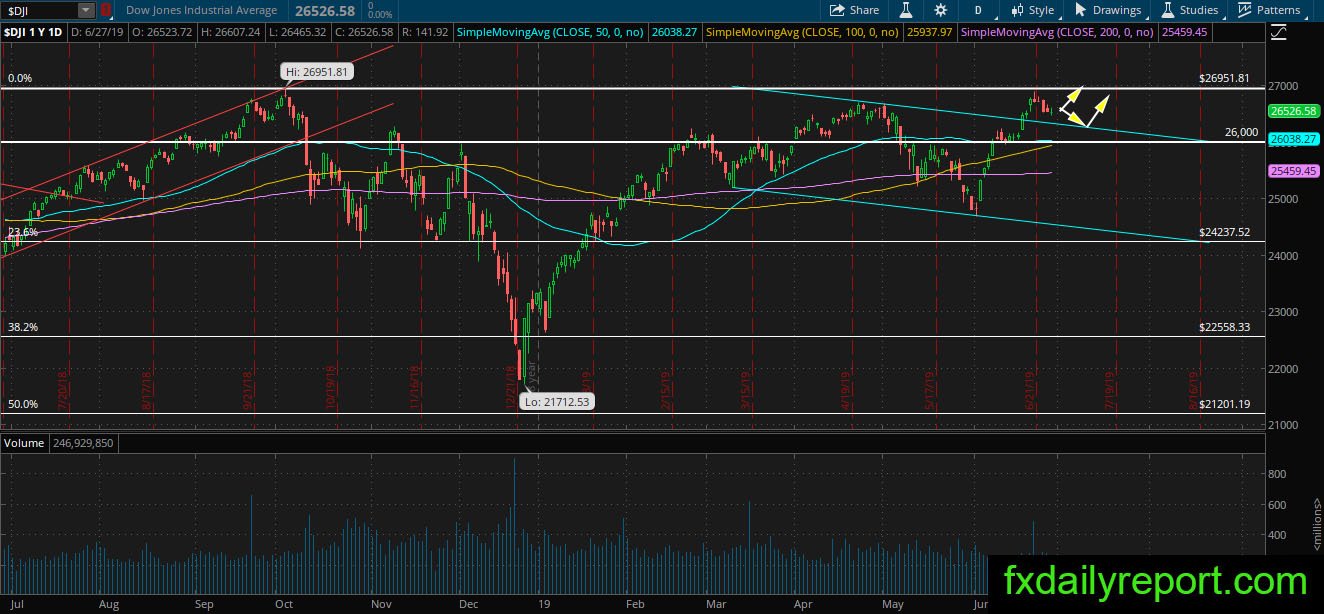This screenshot has width=1324, height=614.
Task: Click the $DJI 1 Y 1D chart label
Action: pos(34,33)
